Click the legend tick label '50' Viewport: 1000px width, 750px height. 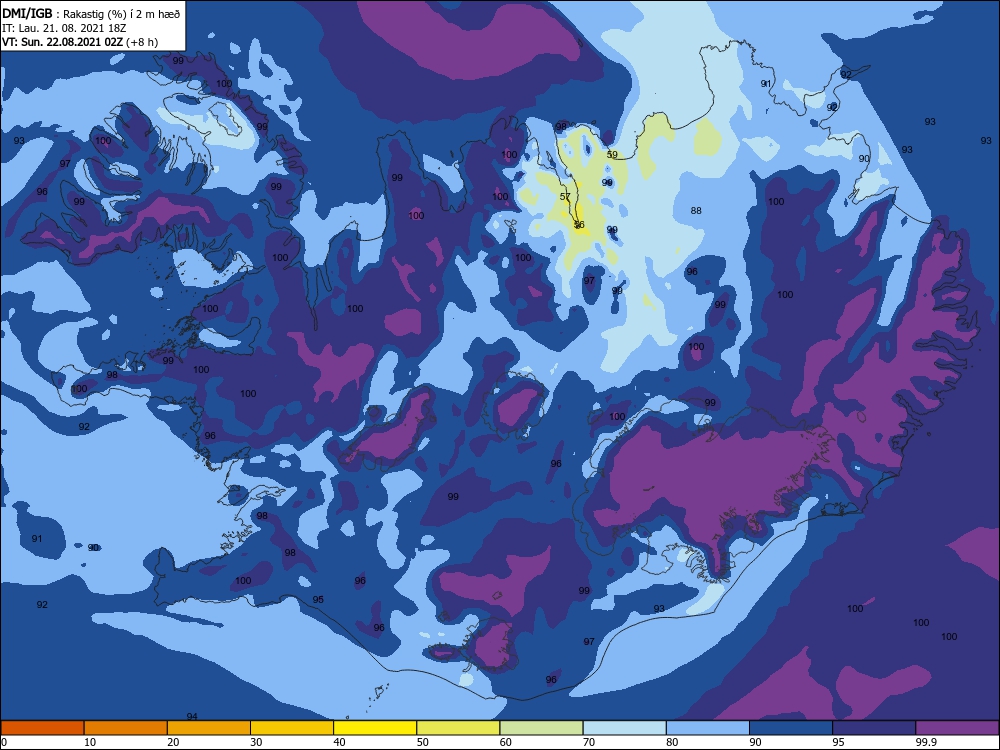pyautogui.click(x=422, y=742)
